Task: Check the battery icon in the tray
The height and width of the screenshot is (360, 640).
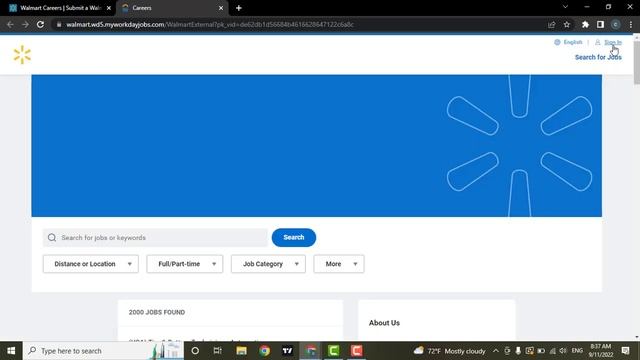Action: (541, 351)
